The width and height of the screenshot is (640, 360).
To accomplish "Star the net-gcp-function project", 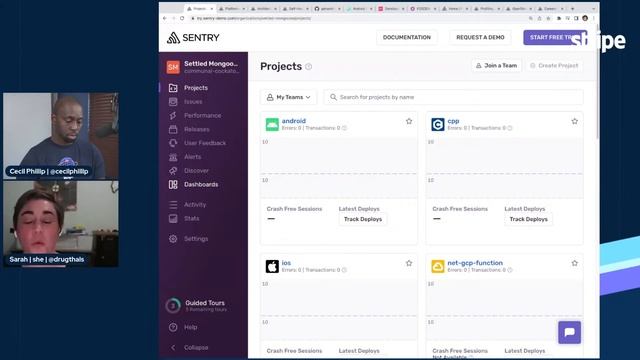I will [575, 263].
